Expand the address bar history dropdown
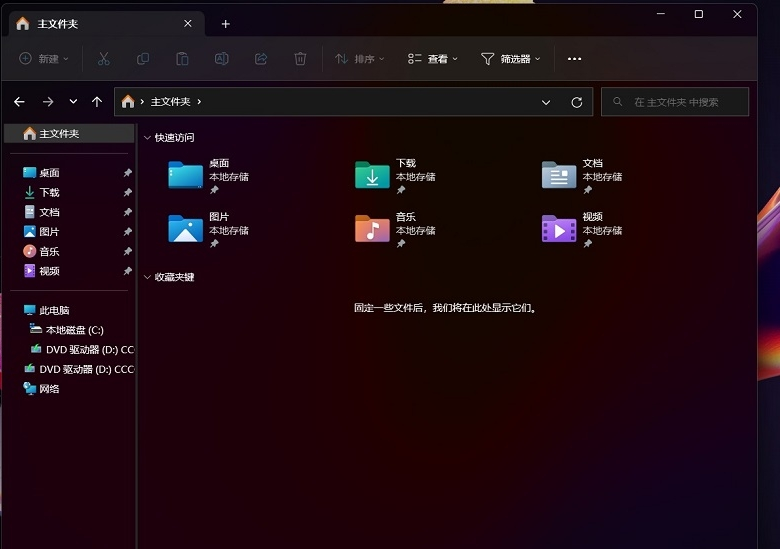780x549 pixels. point(546,102)
